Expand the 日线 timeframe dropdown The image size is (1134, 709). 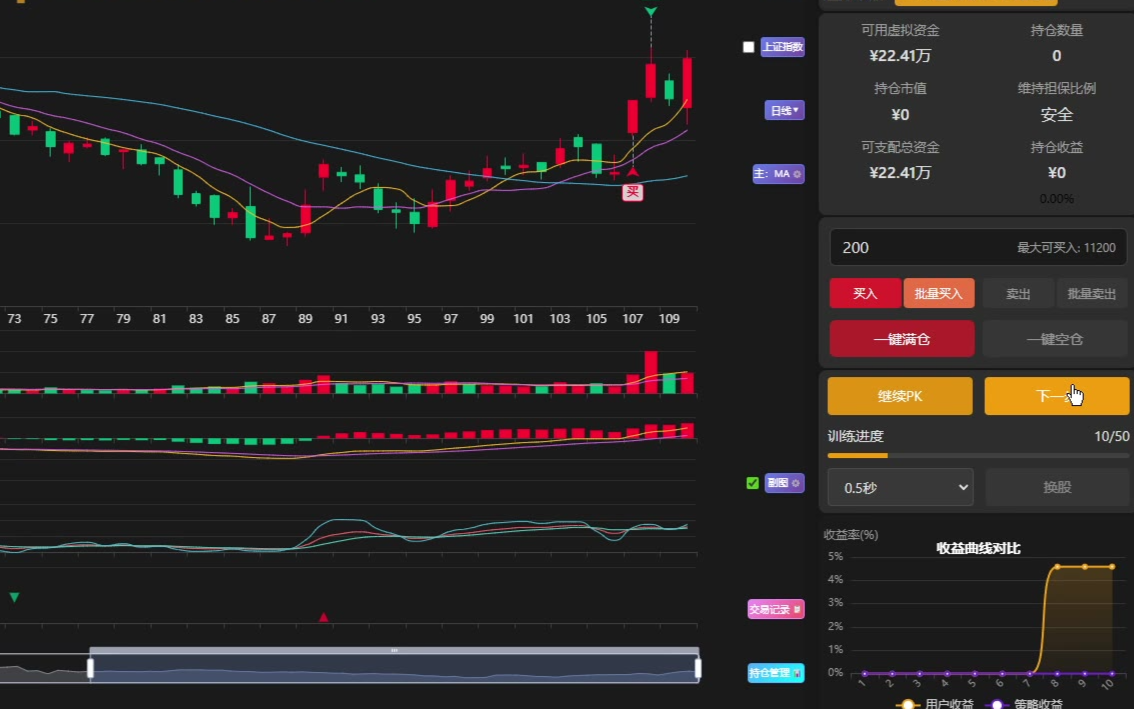pos(784,111)
